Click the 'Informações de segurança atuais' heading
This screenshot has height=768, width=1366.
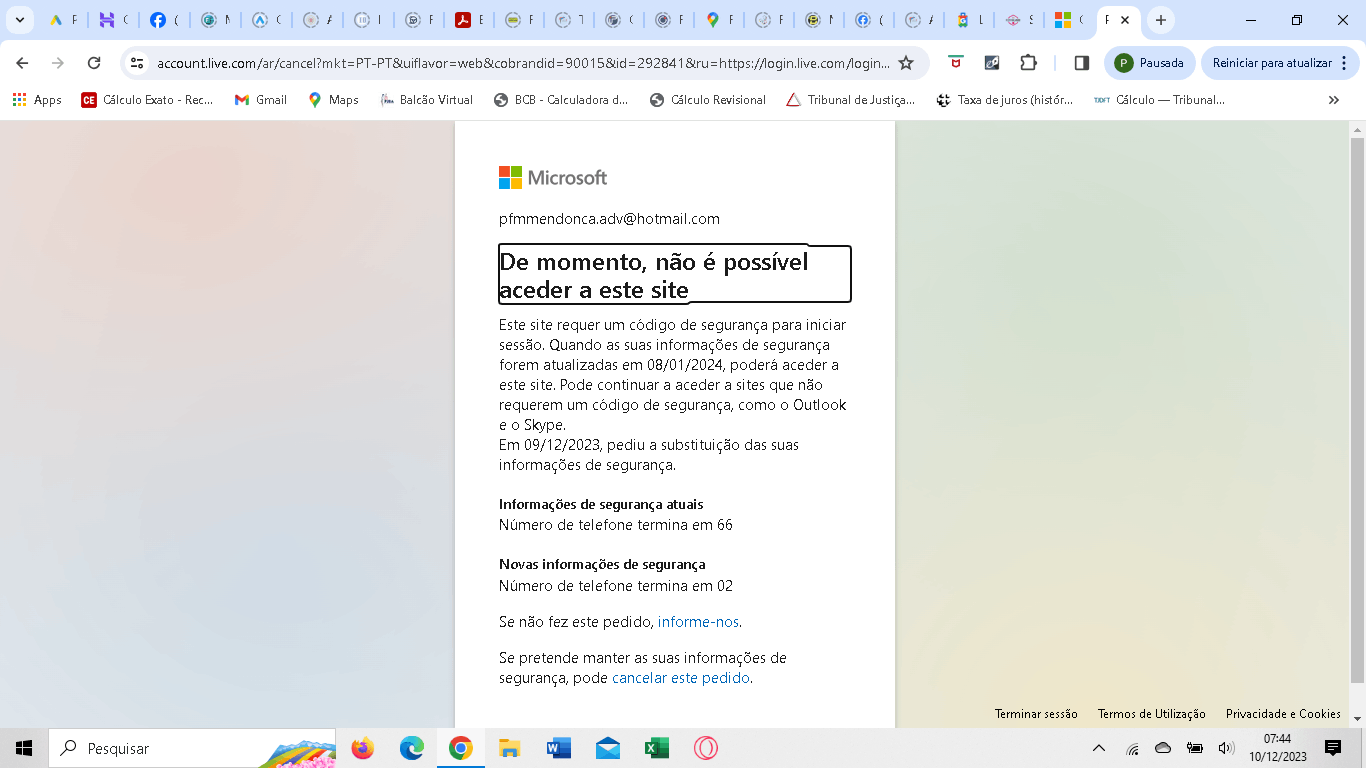click(601, 505)
